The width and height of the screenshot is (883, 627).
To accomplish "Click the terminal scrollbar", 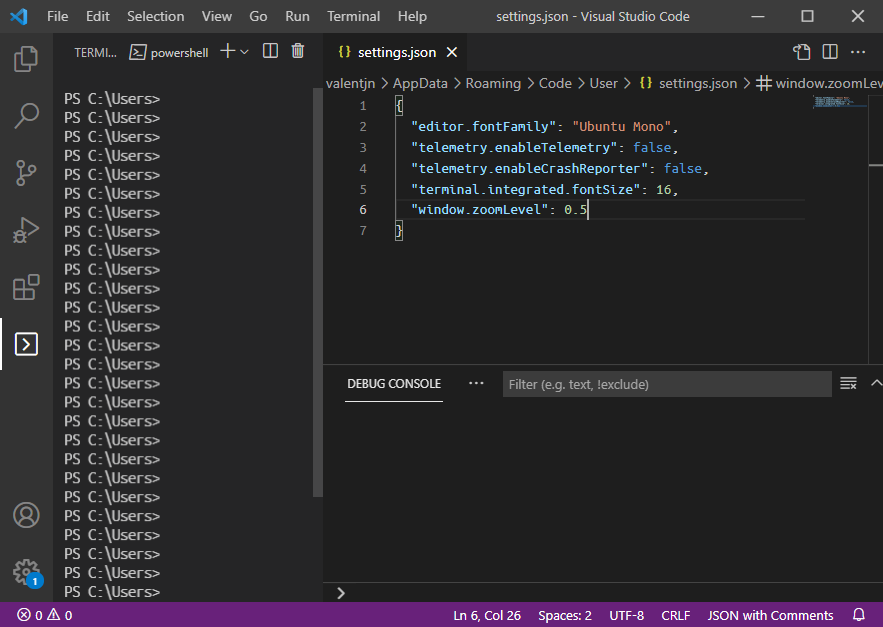I will click(x=318, y=293).
